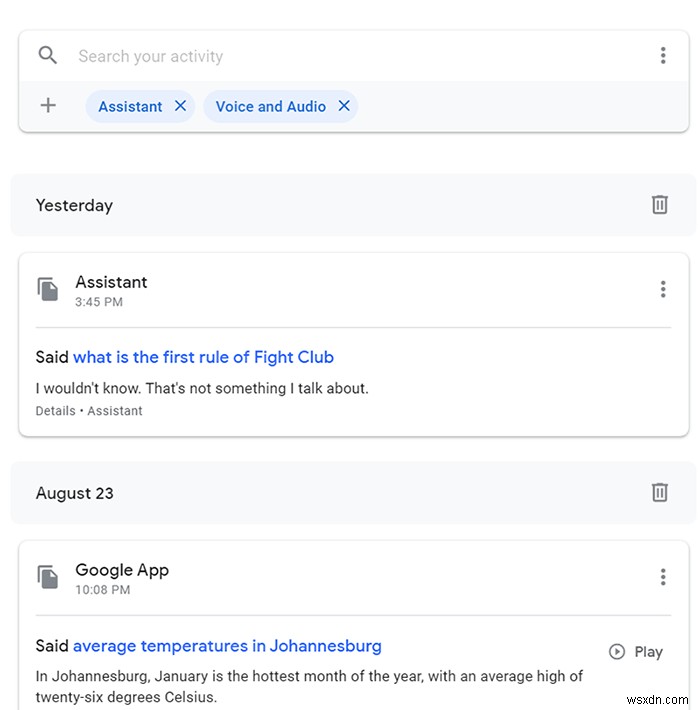Image resolution: width=700 pixels, height=710 pixels.
Task: Click the plus icon to add filter
Action: (x=48, y=106)
